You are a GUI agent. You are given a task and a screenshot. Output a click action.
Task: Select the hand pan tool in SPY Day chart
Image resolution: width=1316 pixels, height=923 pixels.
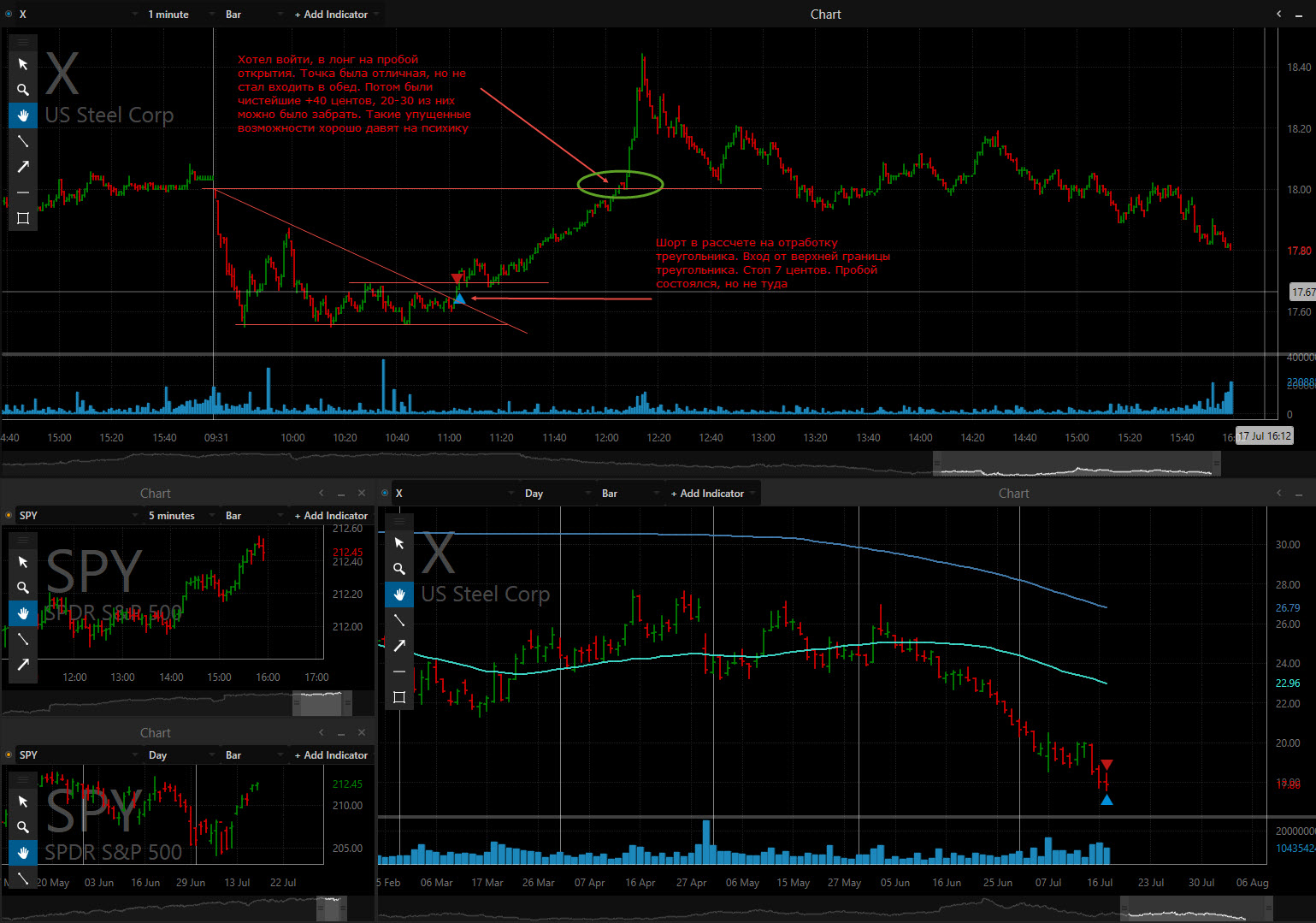[23, 853]
